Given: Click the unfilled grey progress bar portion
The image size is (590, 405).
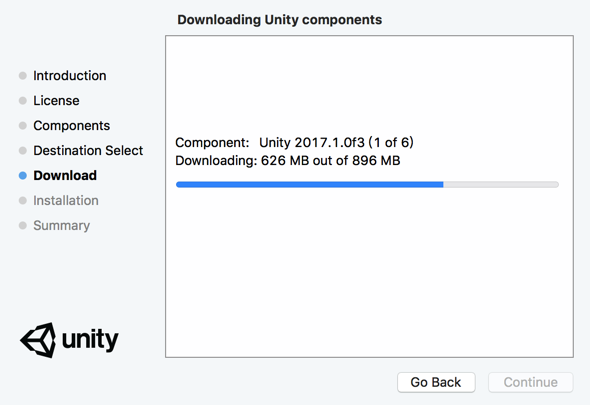Looking at the screenshot, I should point(501,184).
